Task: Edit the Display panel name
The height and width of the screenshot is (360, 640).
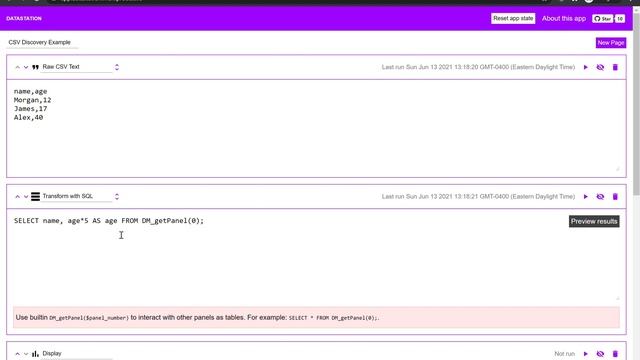Action: pyautogui.click(x=76, y=354)
